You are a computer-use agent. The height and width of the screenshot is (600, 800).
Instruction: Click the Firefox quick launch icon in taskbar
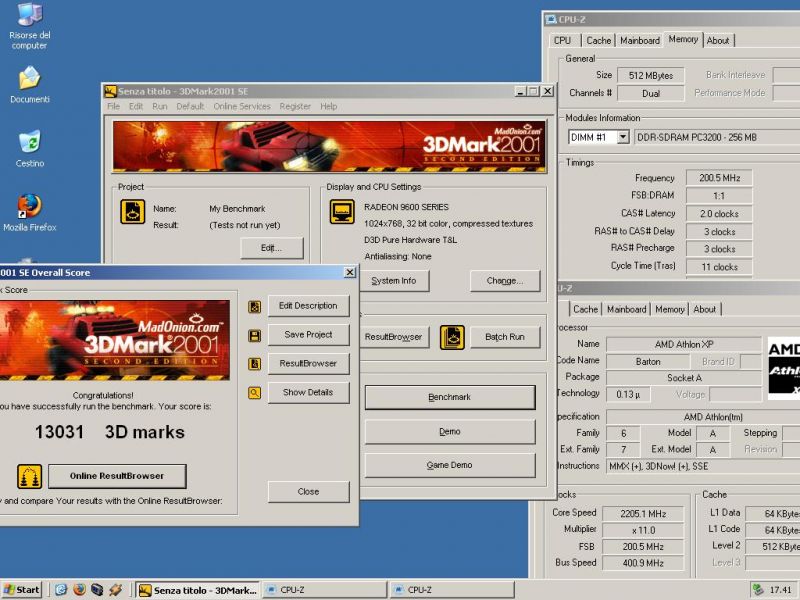click(79, 590)
